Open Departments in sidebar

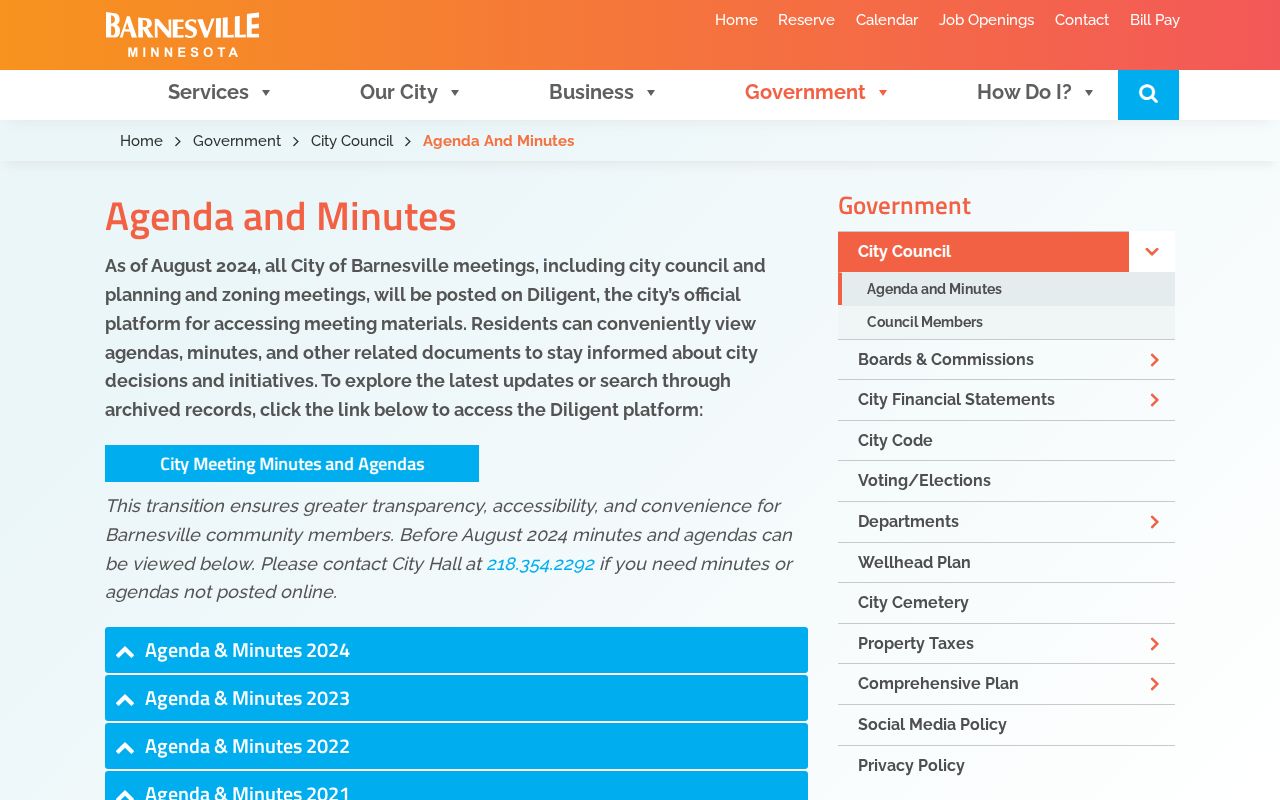(908, 522)
